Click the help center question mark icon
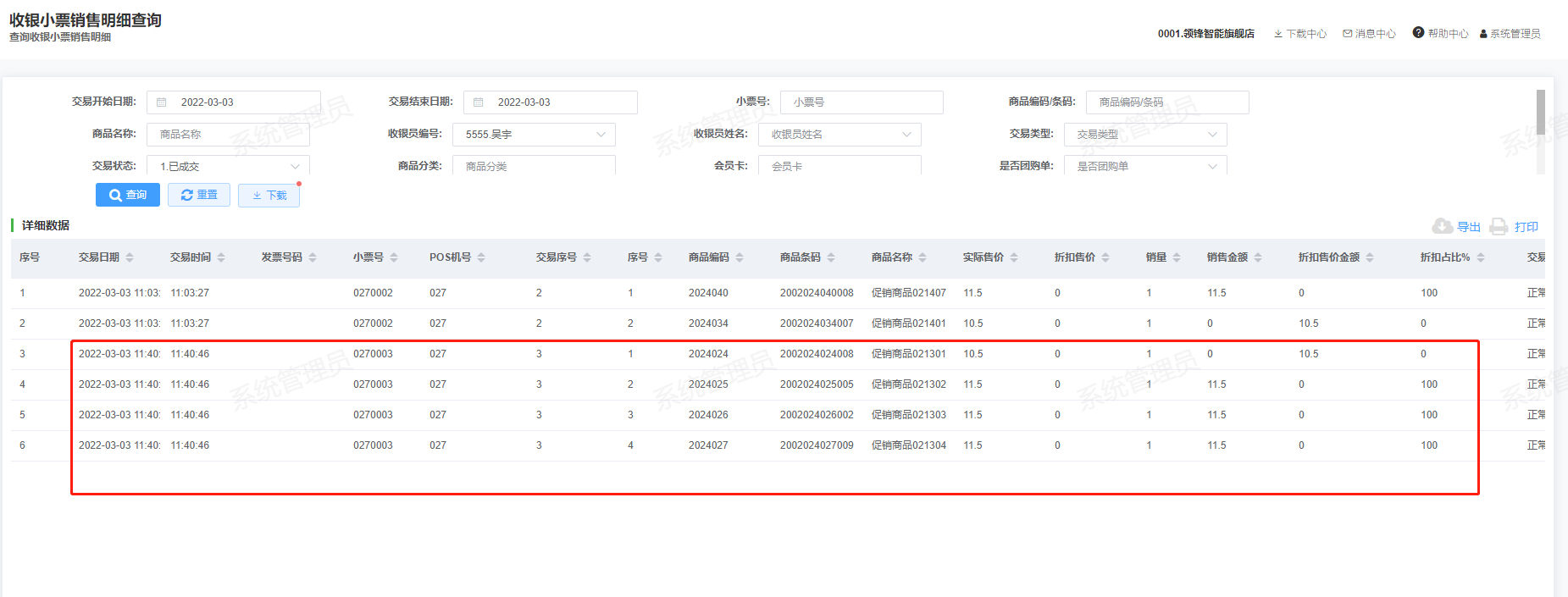 coord(1418,33)
